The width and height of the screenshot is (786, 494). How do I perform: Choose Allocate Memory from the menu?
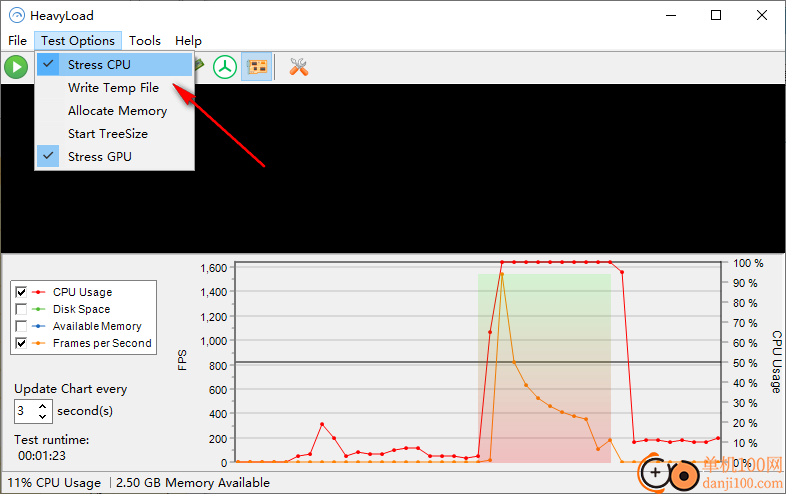pos(114,111)
